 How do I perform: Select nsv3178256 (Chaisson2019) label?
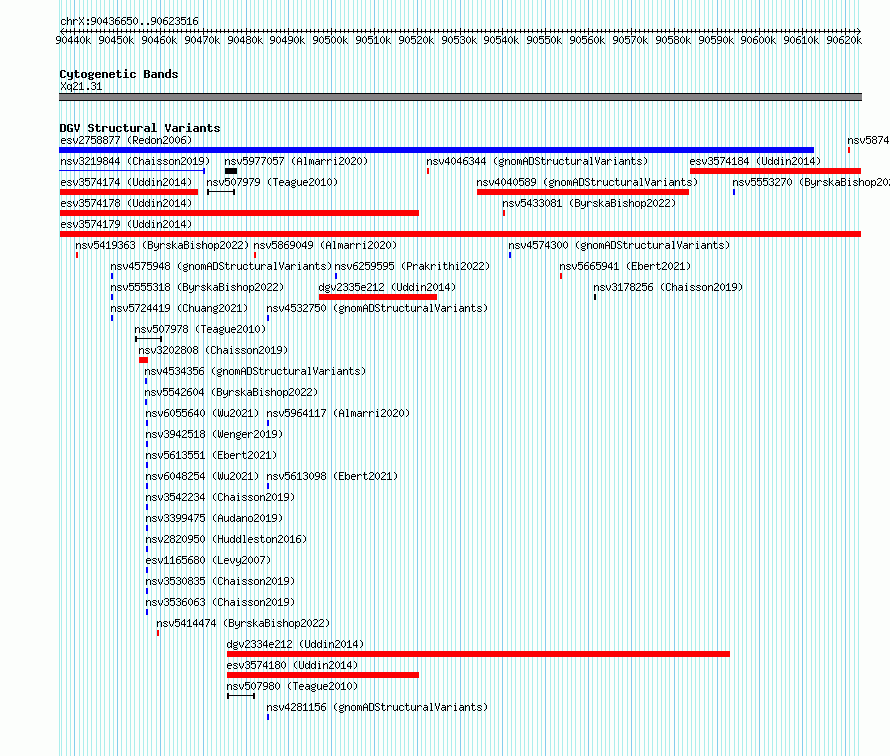(x=668, y=287)
